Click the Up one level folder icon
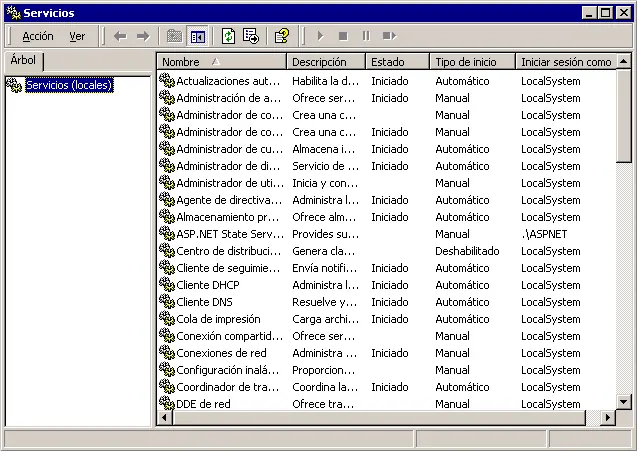Image resolution: width=637 pixels, height=451 pixels. 175,36
